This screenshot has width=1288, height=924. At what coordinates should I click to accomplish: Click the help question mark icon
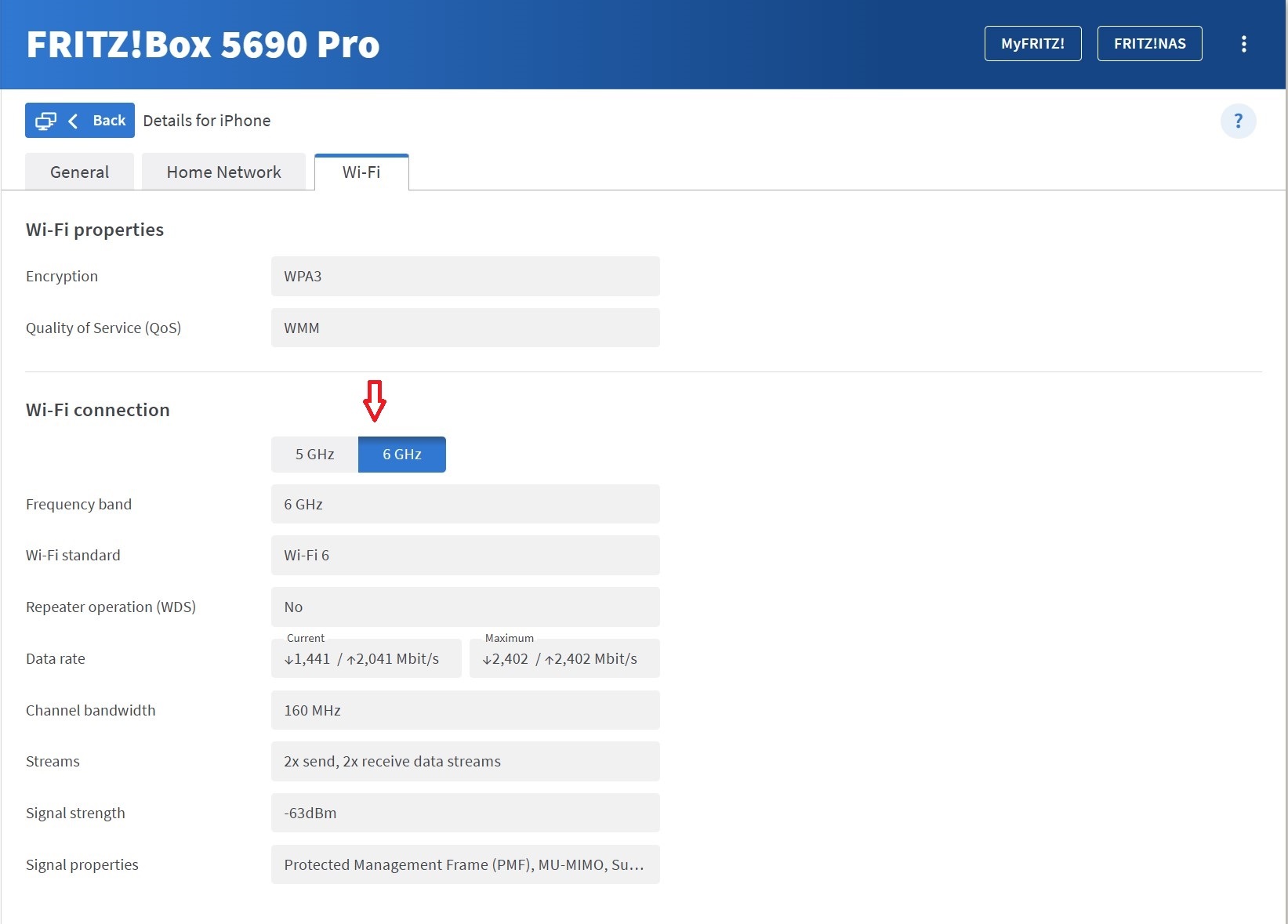(x=1238, y=121)
